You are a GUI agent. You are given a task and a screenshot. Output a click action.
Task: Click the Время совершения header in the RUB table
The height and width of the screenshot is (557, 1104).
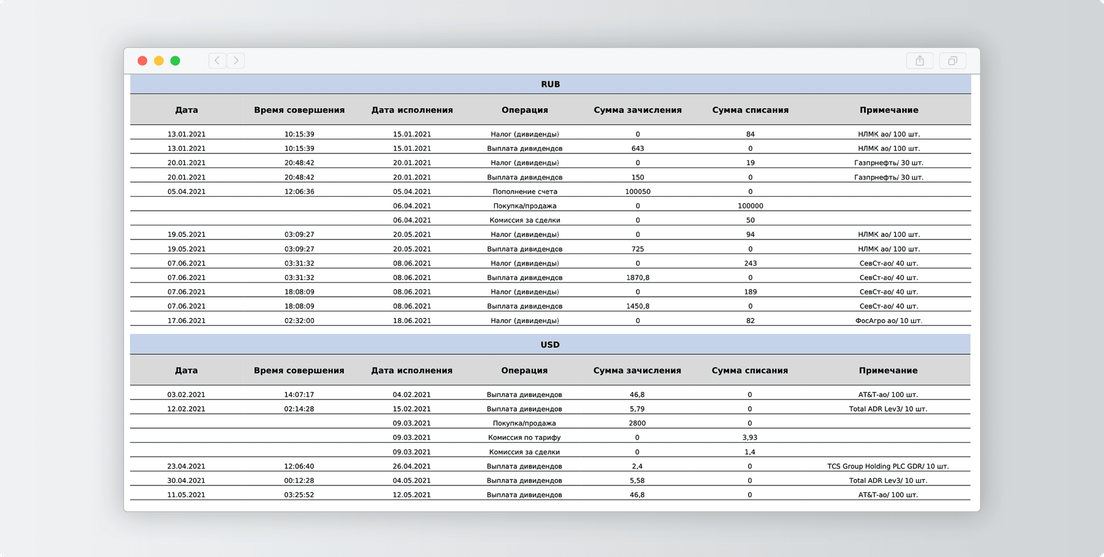pos(299,110)
